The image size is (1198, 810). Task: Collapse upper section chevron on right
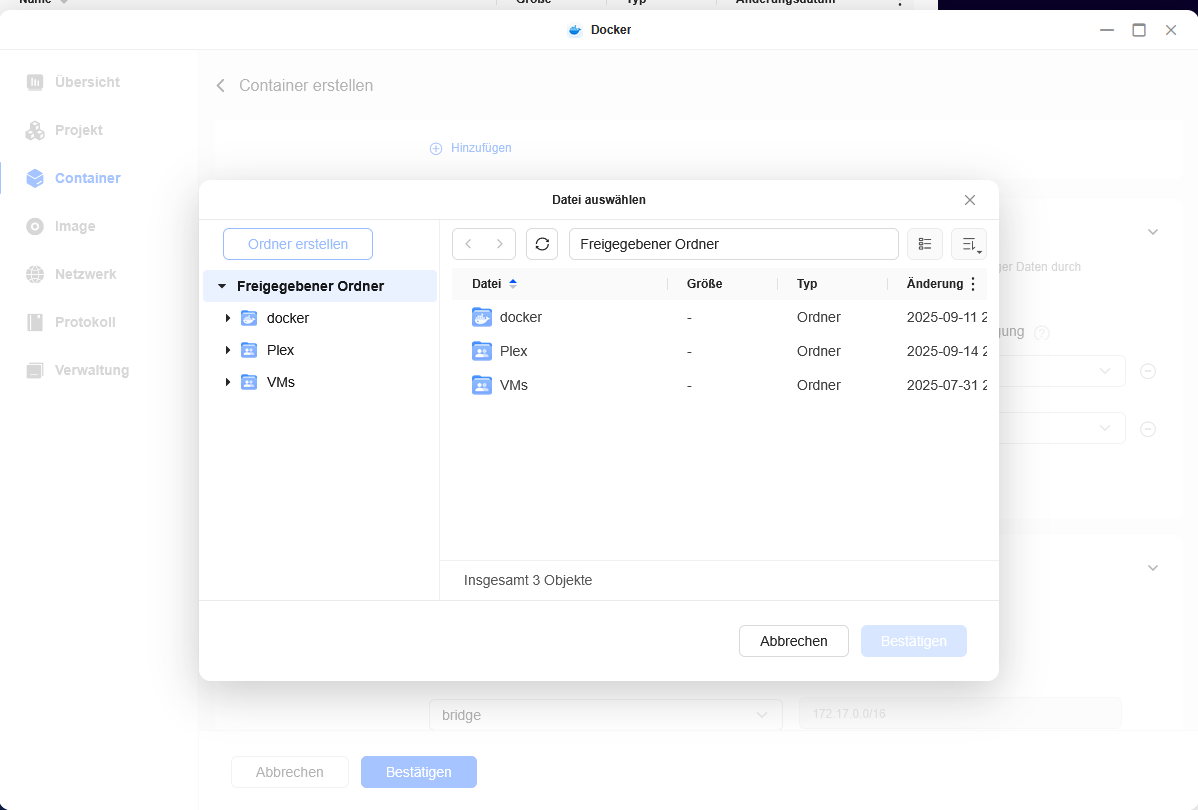[1153, 232]
